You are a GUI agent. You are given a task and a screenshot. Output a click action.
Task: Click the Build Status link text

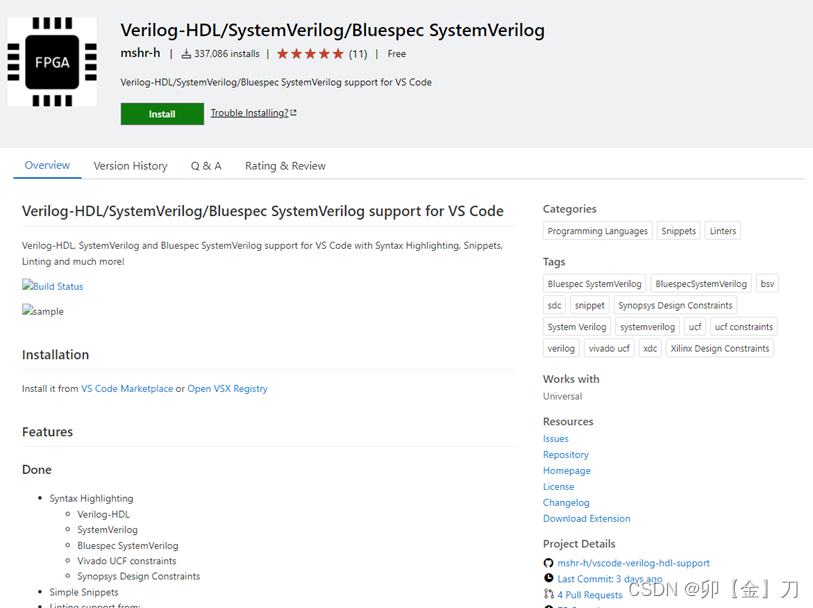pos(58,286)
